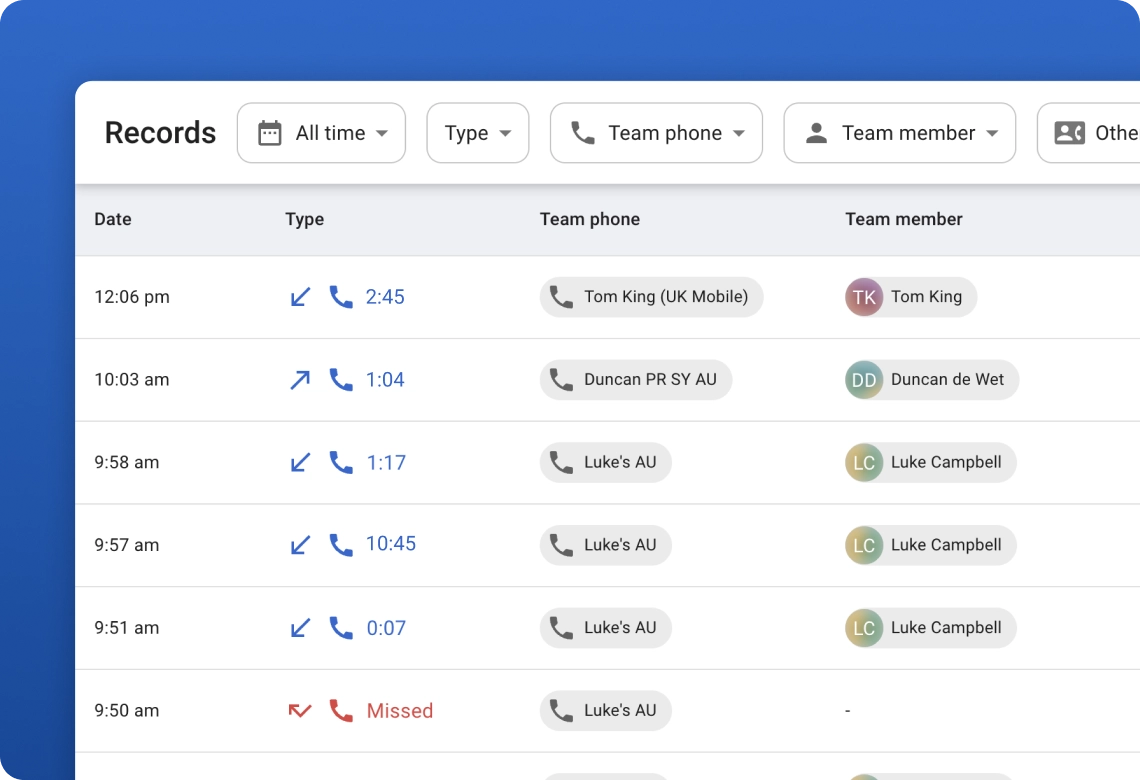The height and width of the screenshot is (780, 1140).
Task: Open the Other filter dropdown with contact icon
Action: pos(1088,133)
